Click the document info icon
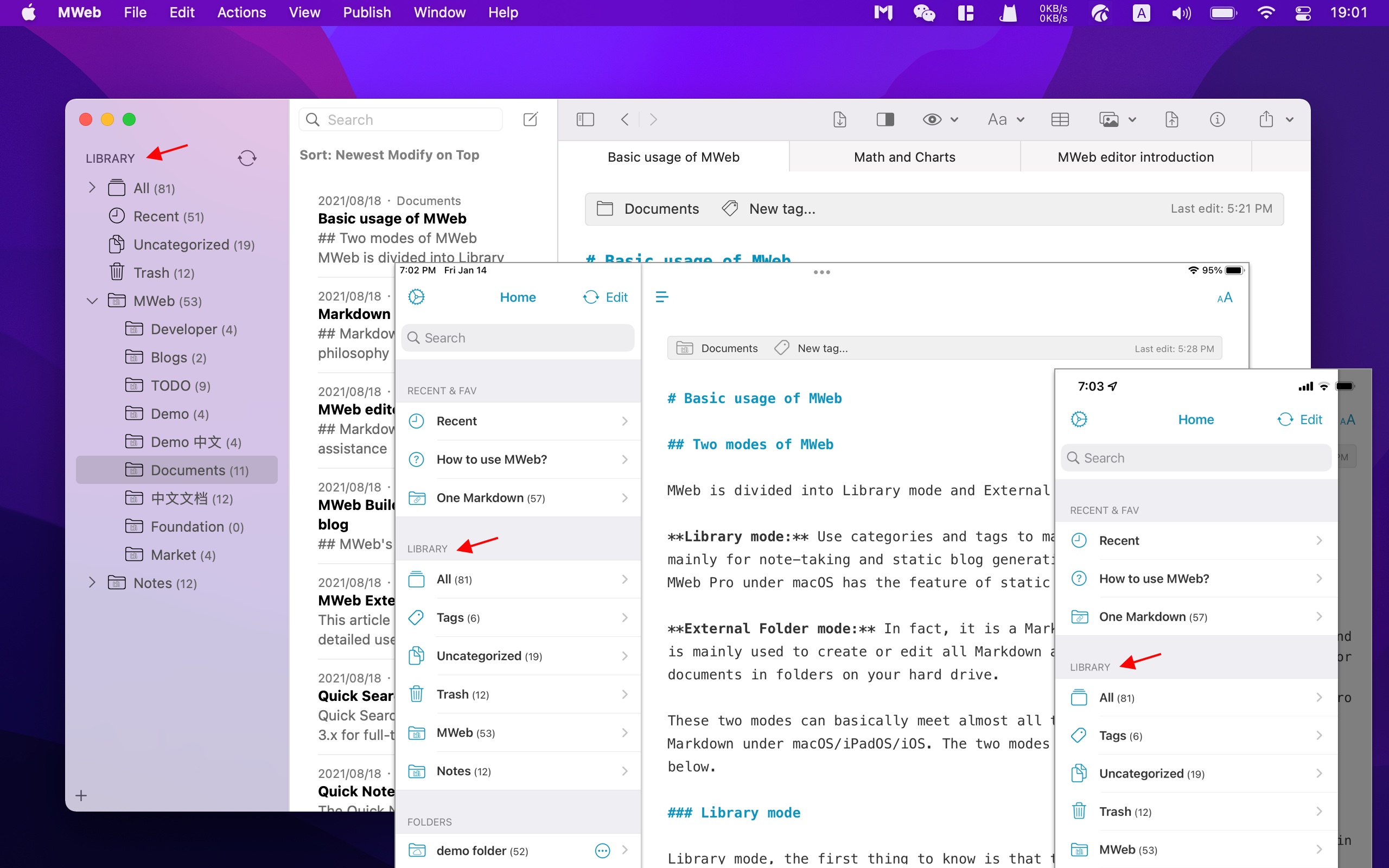Image resolution: width=1389 pixels, height=868 pixels. (x=1217, y=119)
